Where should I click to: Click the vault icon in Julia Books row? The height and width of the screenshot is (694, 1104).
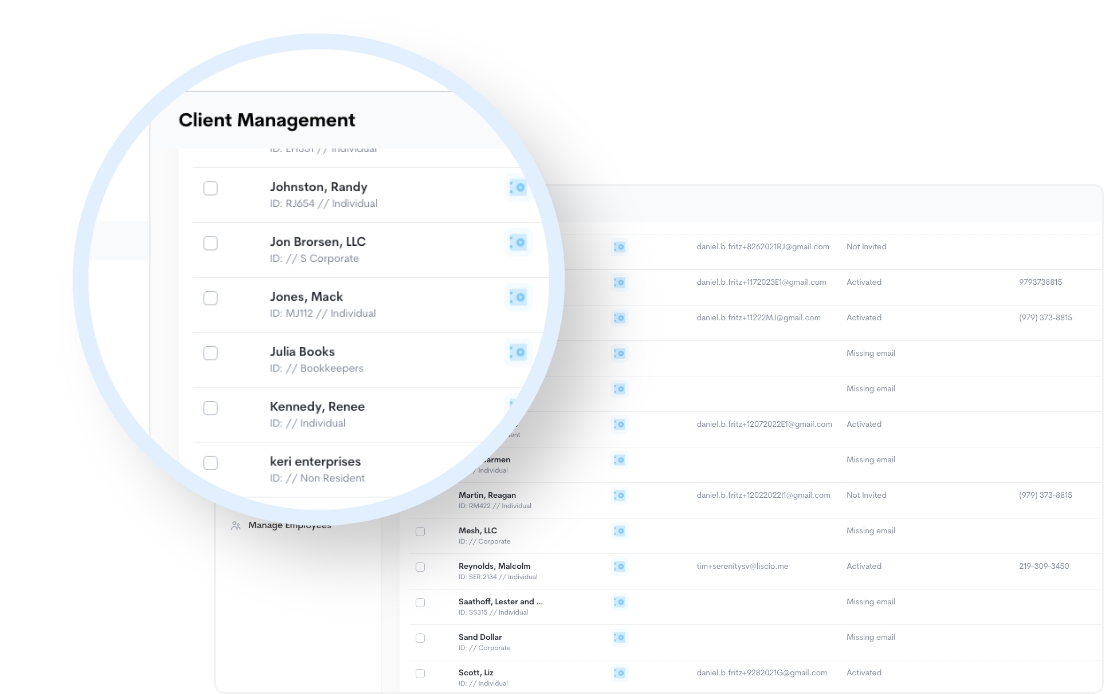pyautogui.click(x=517, y=352)
